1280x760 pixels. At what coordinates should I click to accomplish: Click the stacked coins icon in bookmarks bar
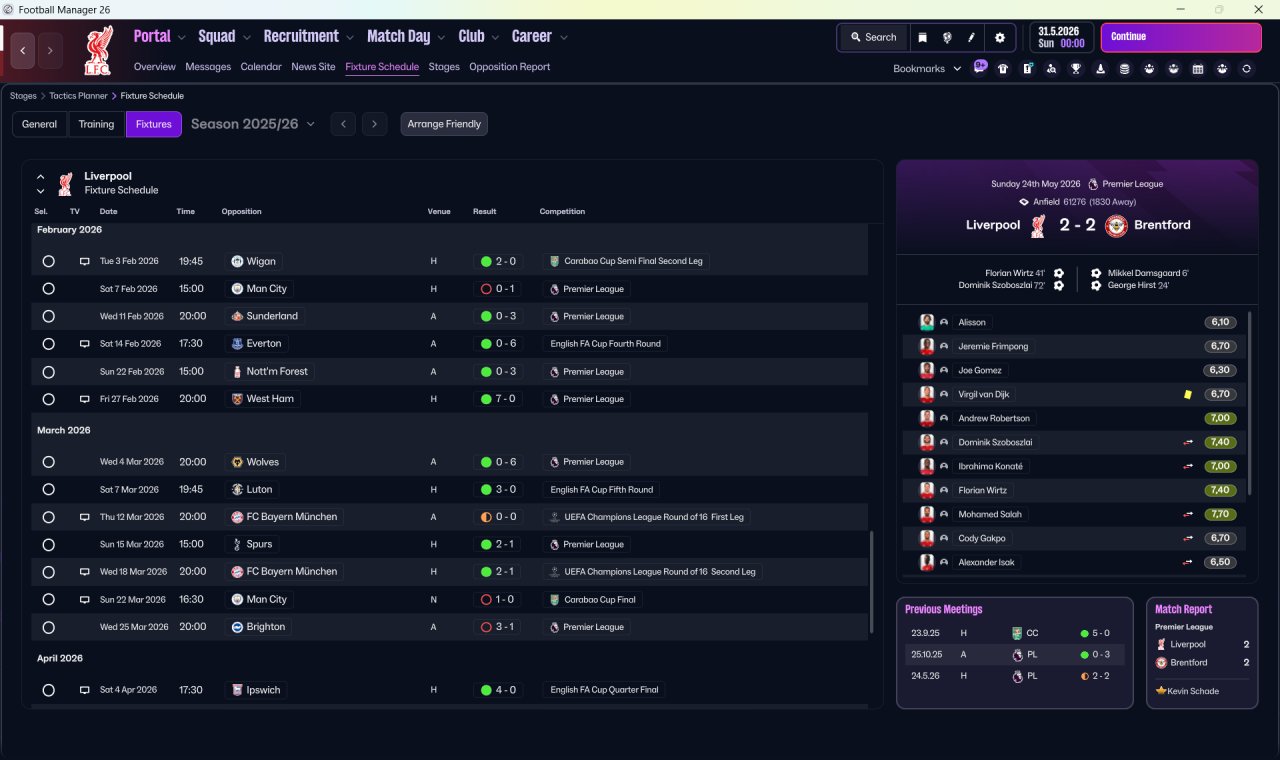1125,69
